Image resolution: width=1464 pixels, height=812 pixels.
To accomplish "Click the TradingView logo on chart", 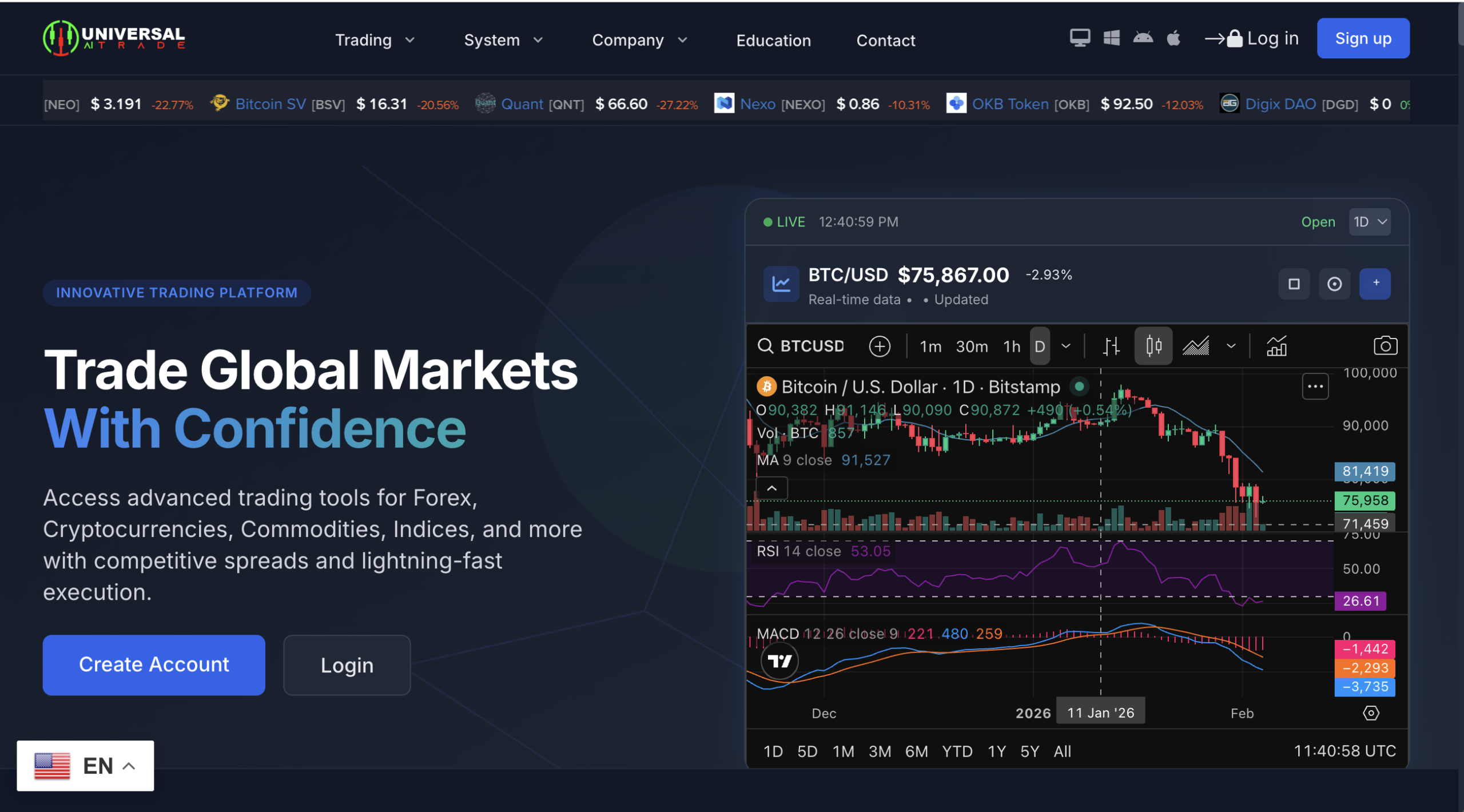I will pos(779,661).
